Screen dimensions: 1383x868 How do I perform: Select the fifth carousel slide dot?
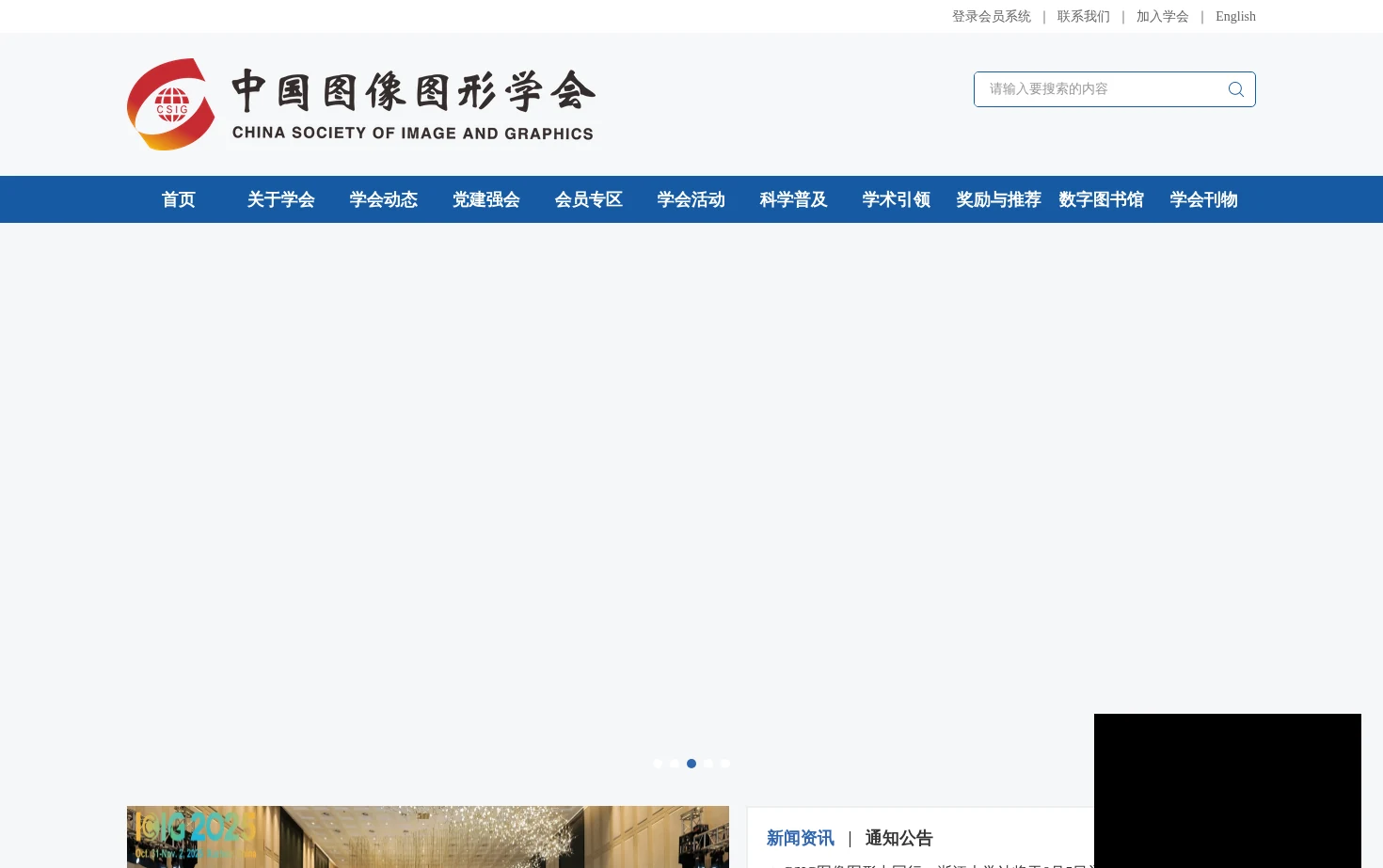click(725, 764)
